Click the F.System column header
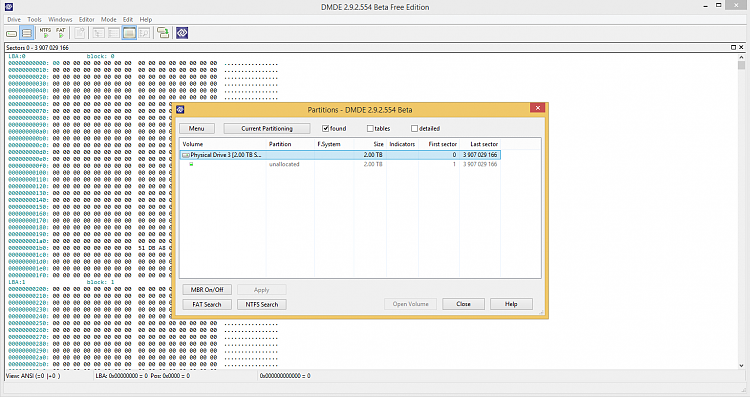 [334, 144]
